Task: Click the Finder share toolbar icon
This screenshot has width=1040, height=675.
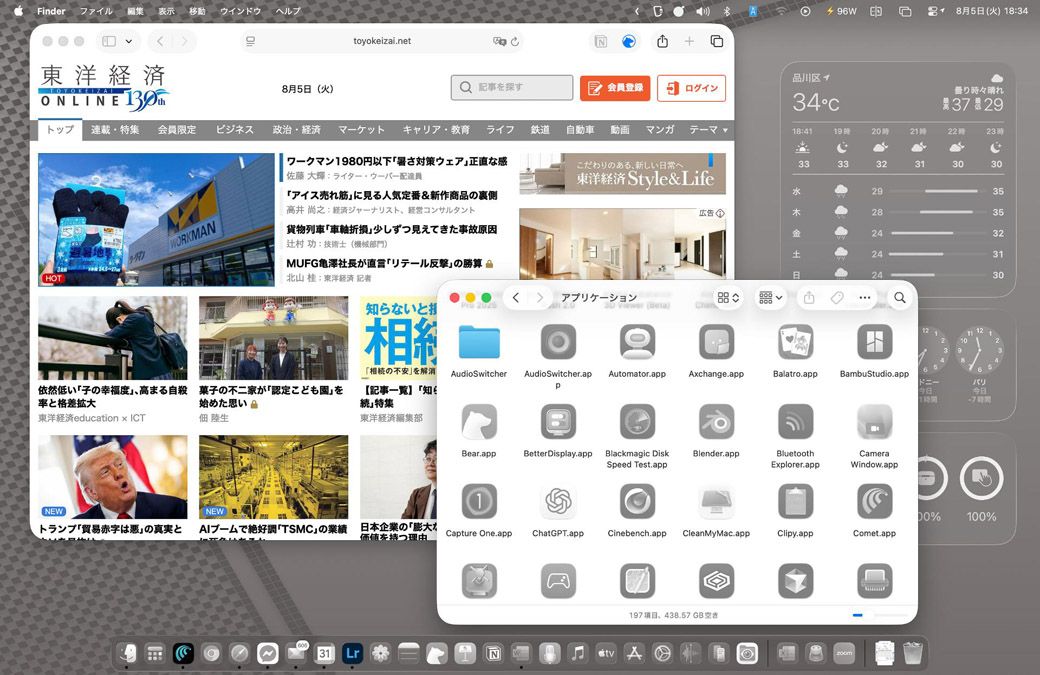Action: point(809,298)
